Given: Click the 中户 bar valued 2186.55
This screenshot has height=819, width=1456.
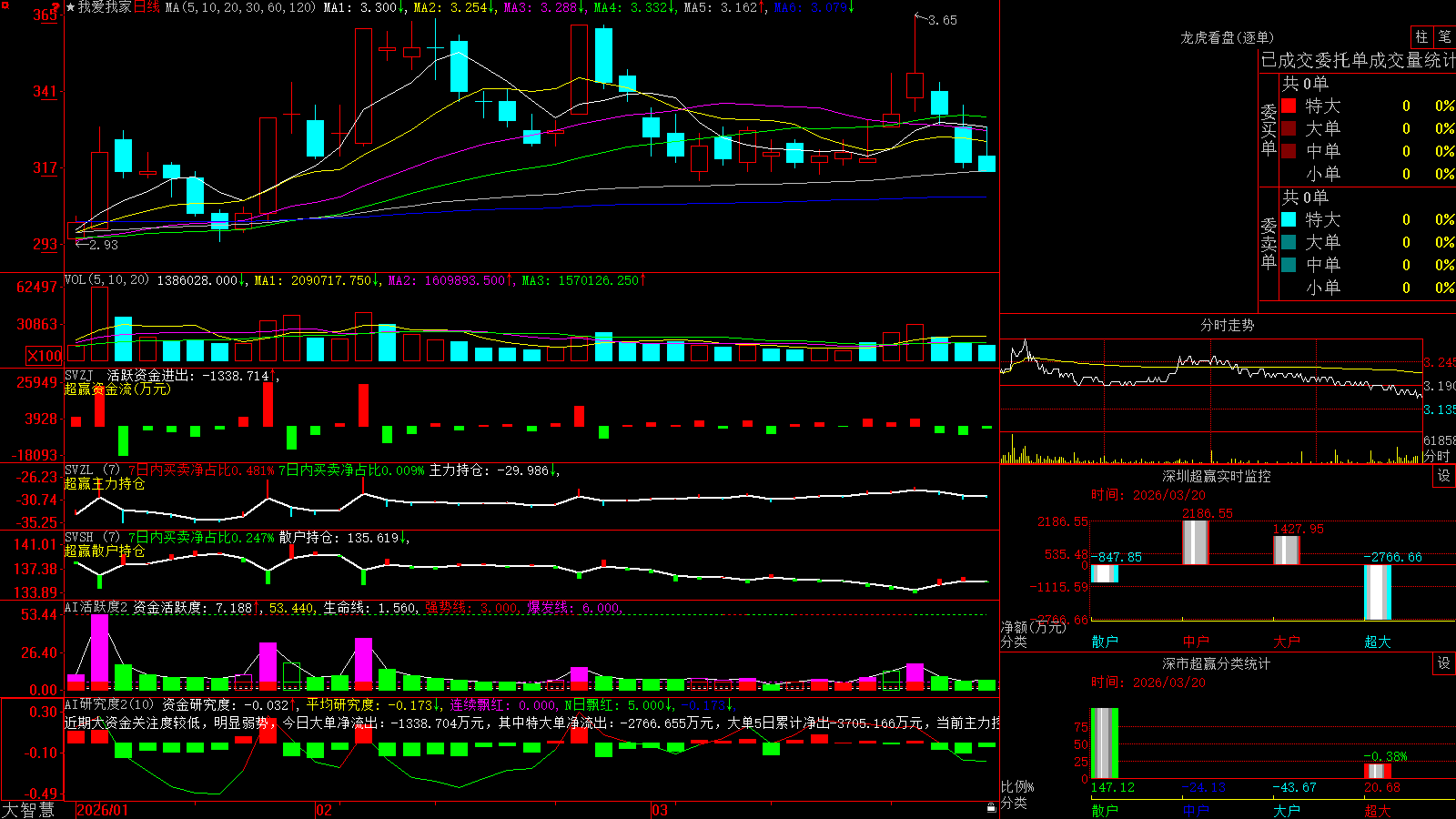Looking at the screenshot, I should 1196,542.
